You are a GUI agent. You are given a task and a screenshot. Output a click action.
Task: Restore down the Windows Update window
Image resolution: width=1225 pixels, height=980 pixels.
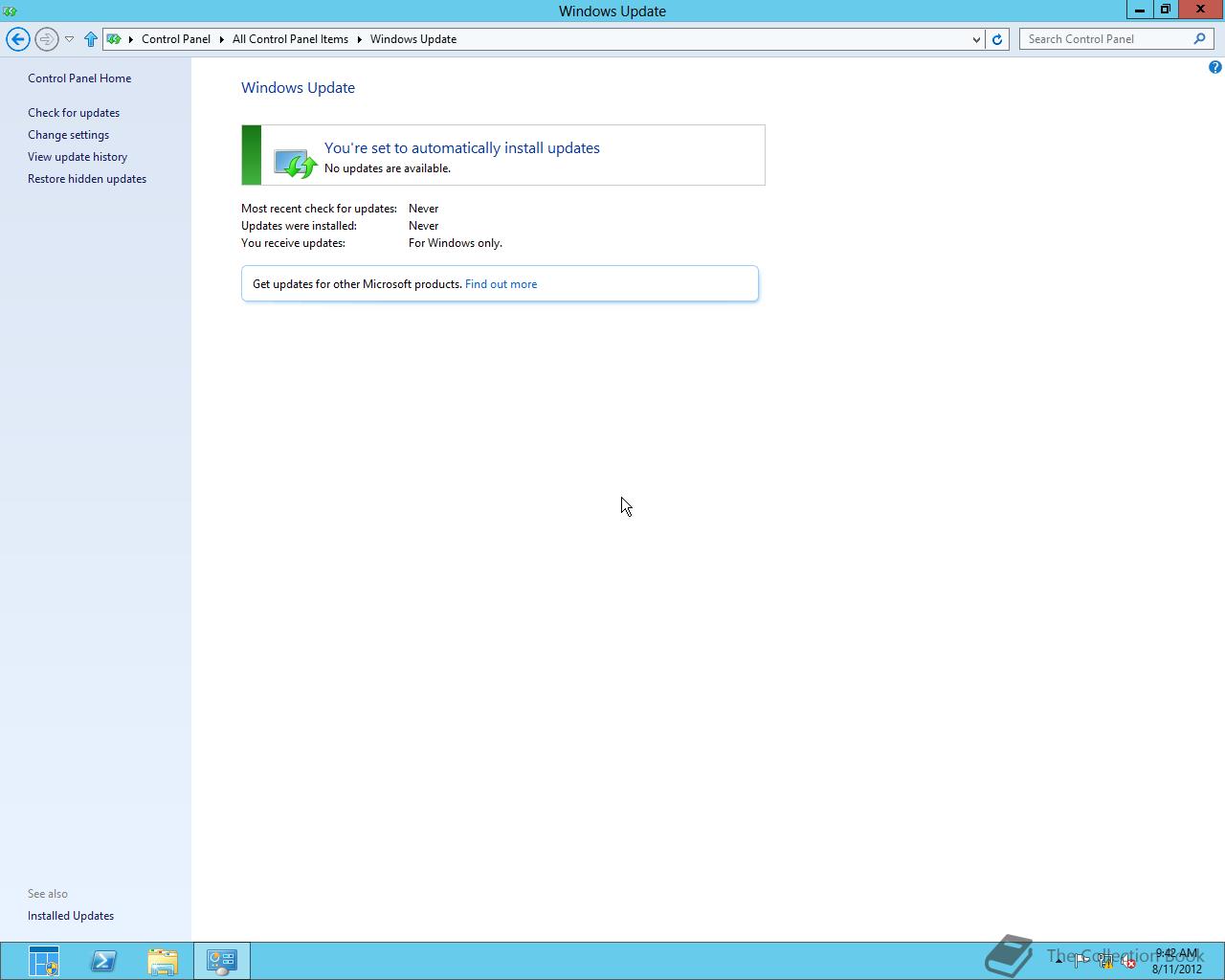tap(1165, 10)
